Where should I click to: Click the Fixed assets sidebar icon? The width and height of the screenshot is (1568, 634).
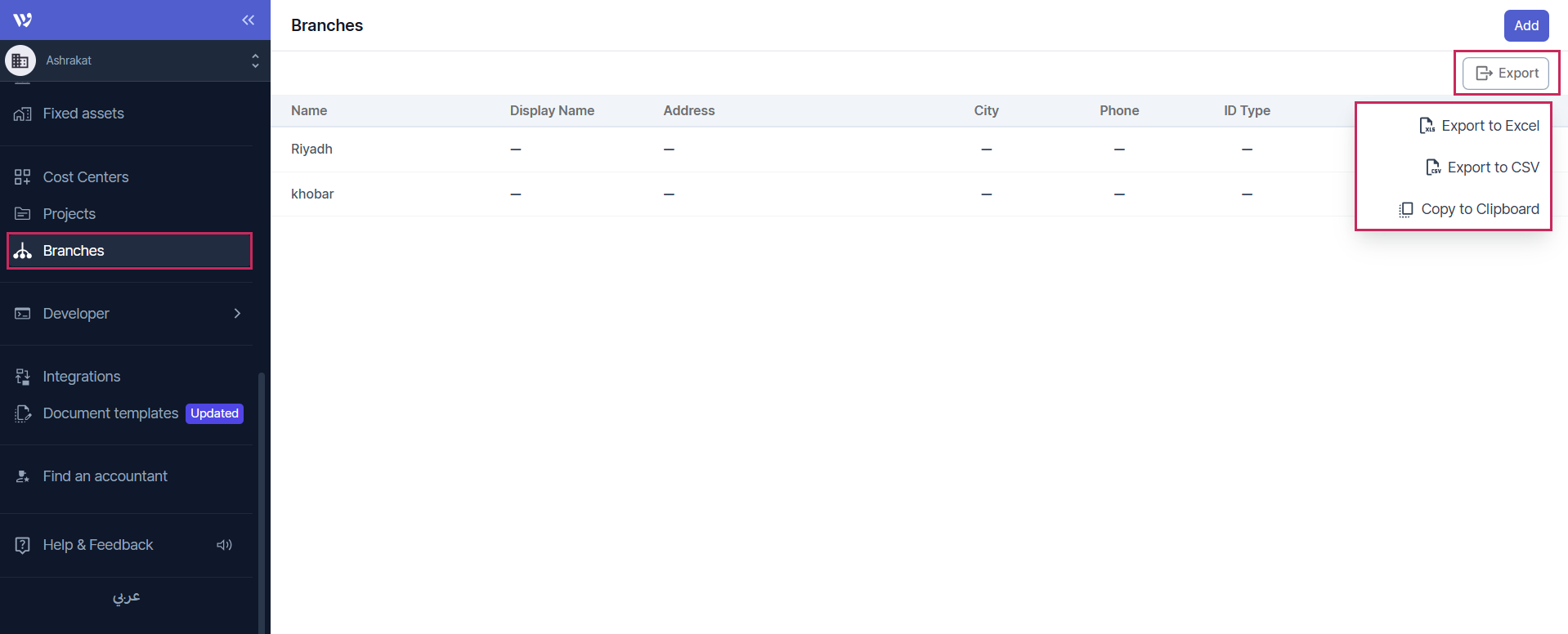pyautogui.click(x=23, y=114)
